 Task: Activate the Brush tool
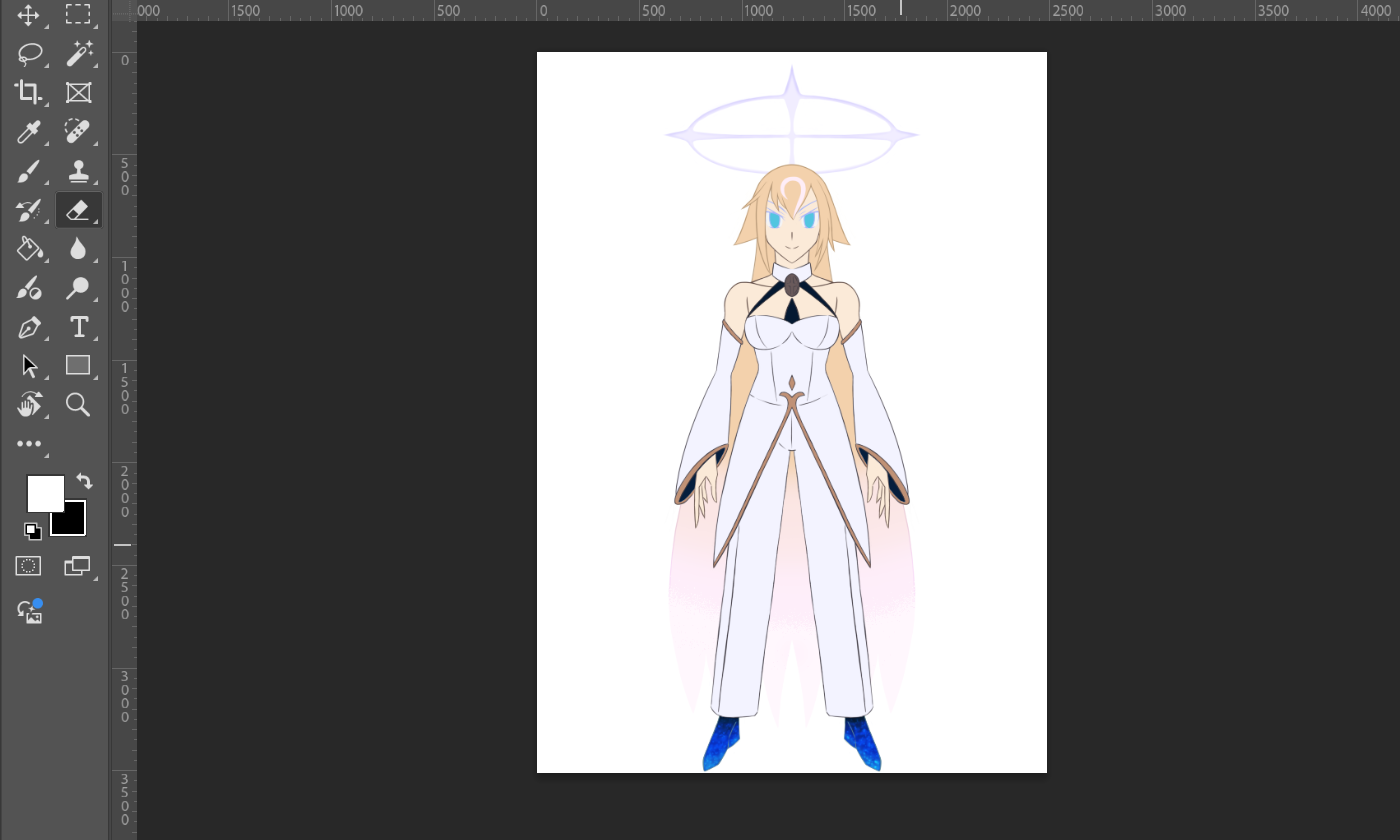click(x=29, y=171)
